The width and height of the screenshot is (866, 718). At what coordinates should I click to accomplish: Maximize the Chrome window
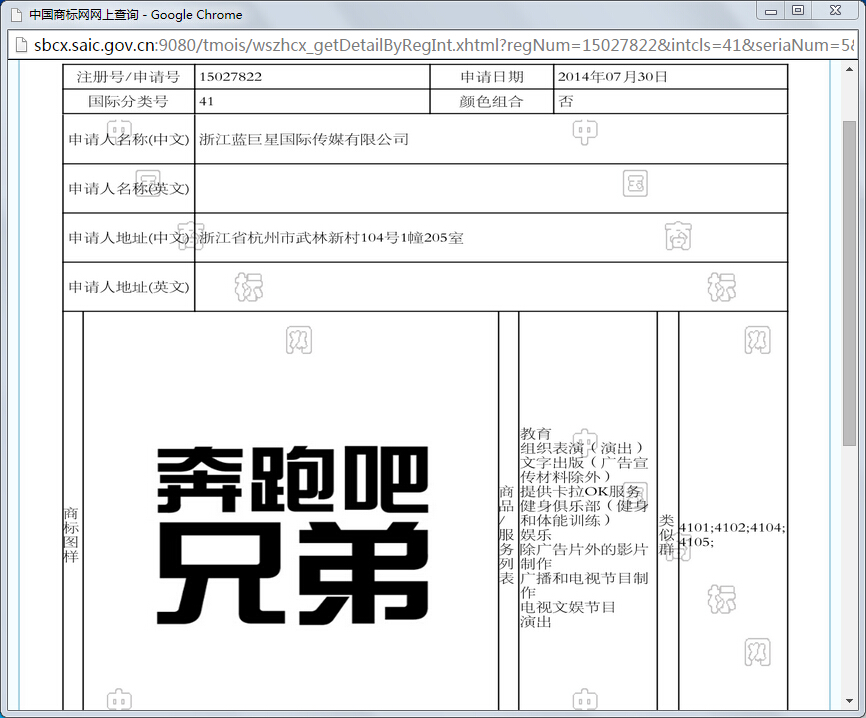click(x=798, y=10)
